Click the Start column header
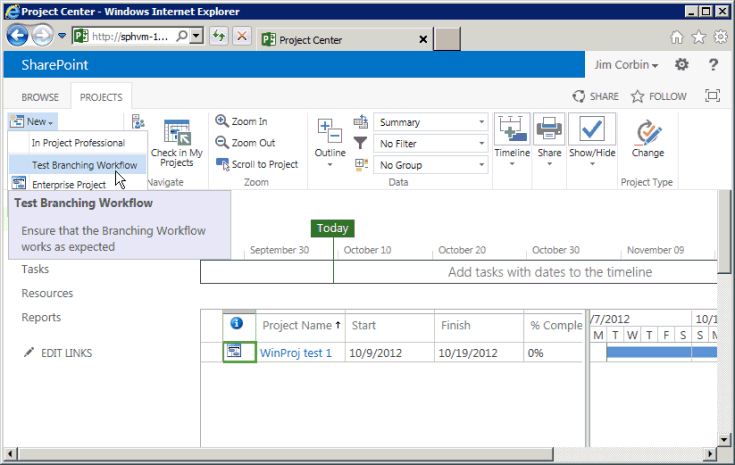 tap(390, 325)
